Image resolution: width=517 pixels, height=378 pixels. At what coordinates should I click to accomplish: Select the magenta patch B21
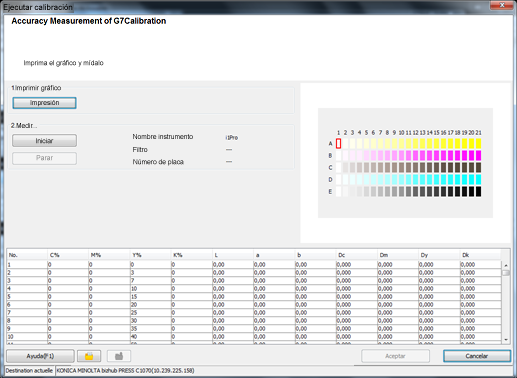[478, 156]
